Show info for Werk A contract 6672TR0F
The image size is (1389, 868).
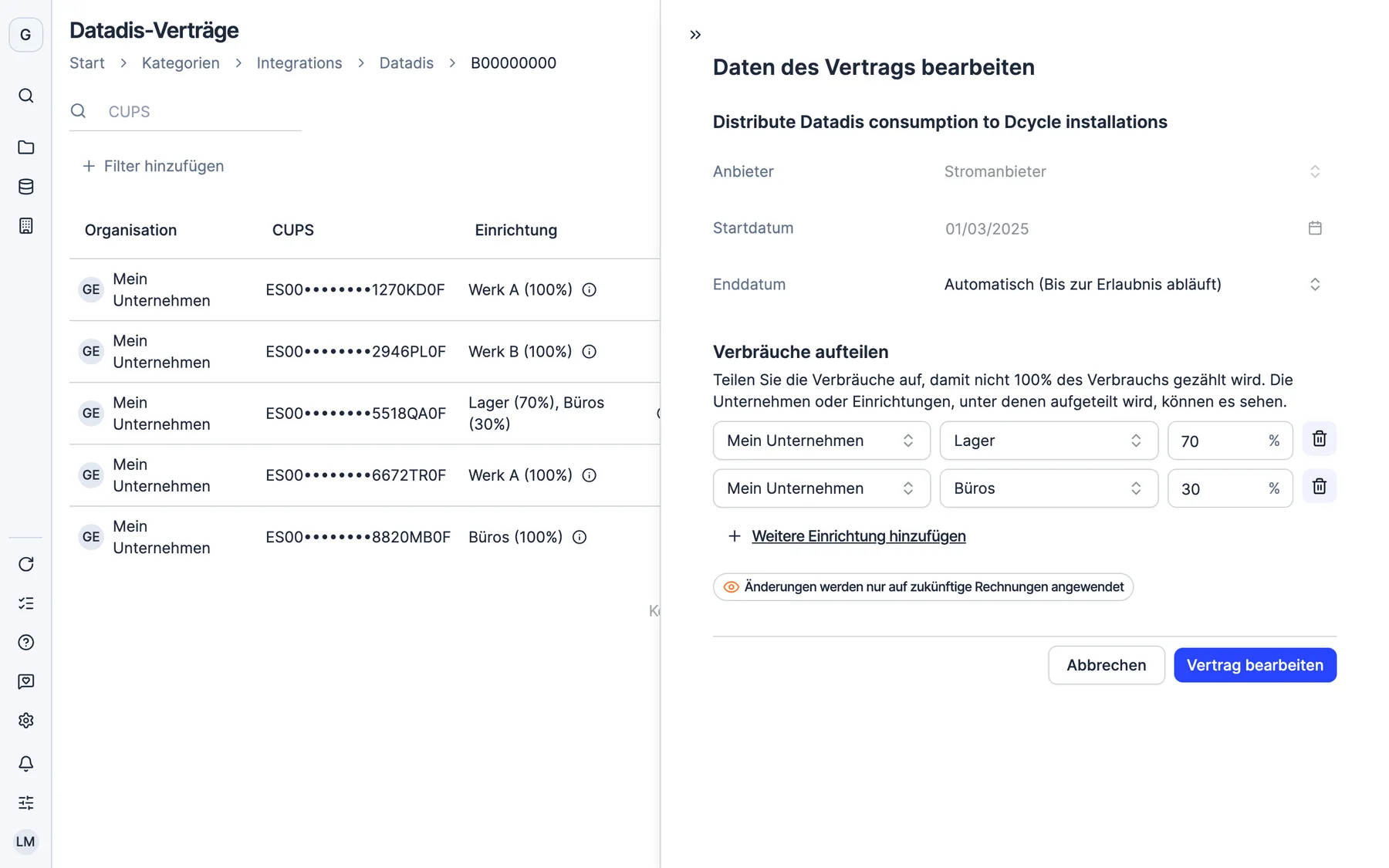(590, 475)
